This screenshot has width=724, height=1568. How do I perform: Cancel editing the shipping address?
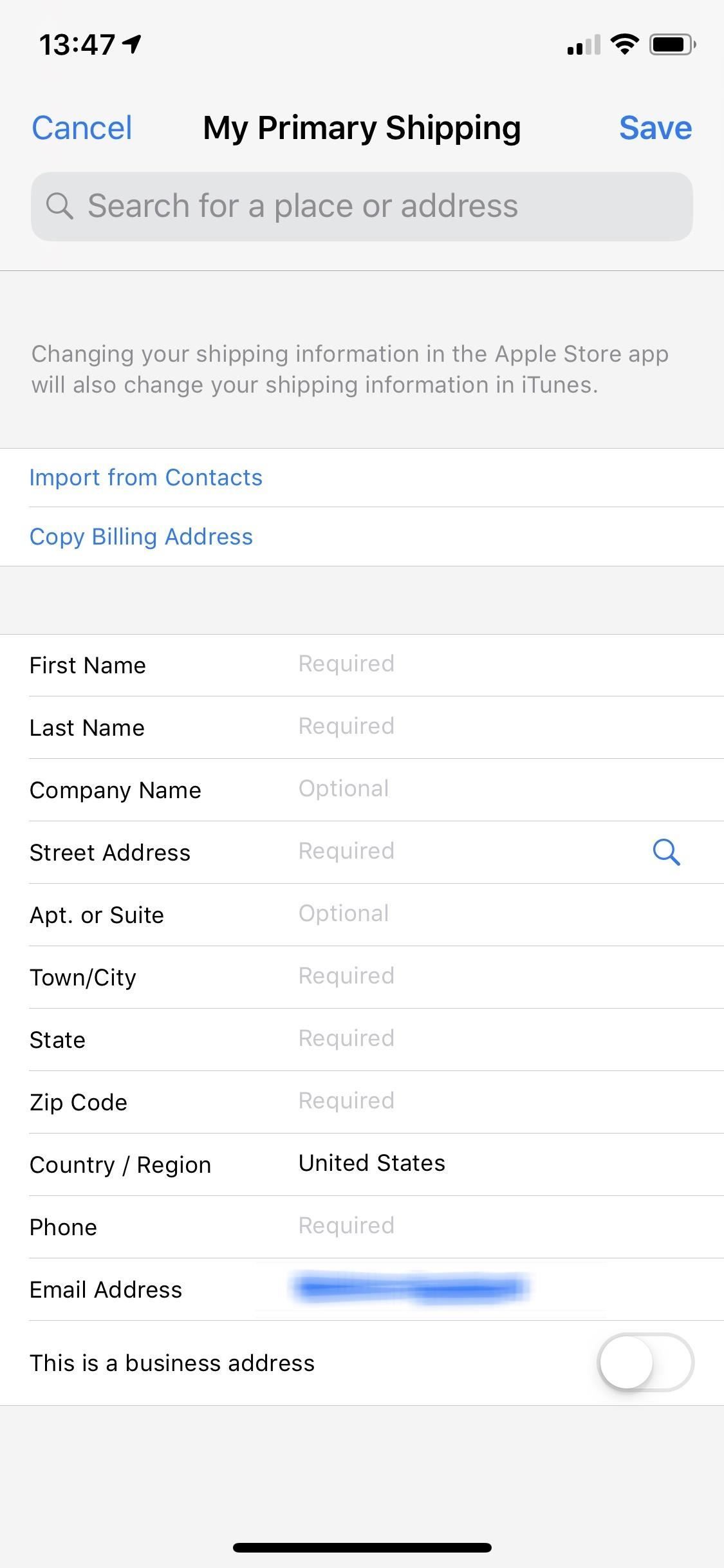click(82, 127)
